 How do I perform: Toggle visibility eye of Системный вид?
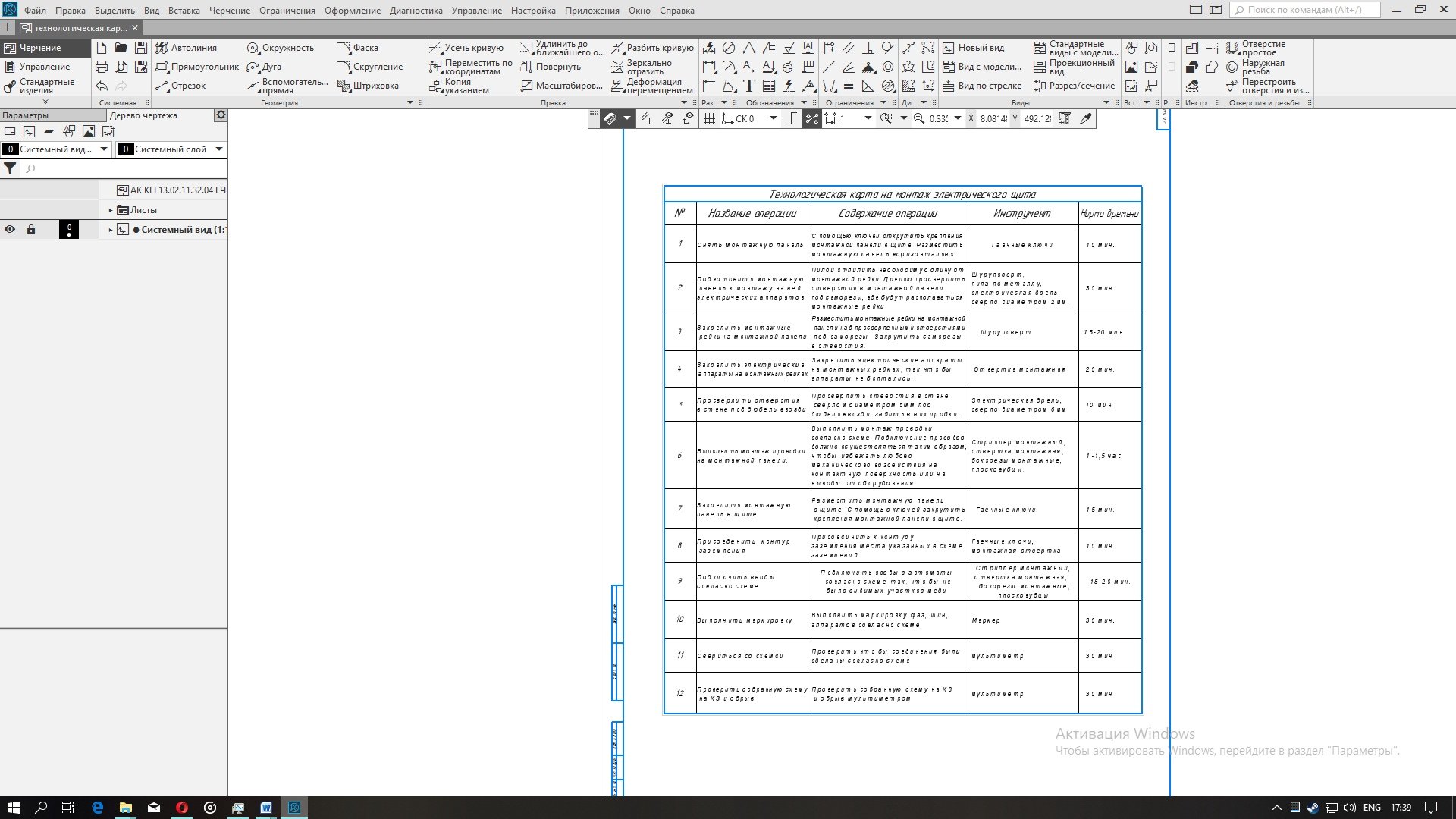click(x=10, y=230)
